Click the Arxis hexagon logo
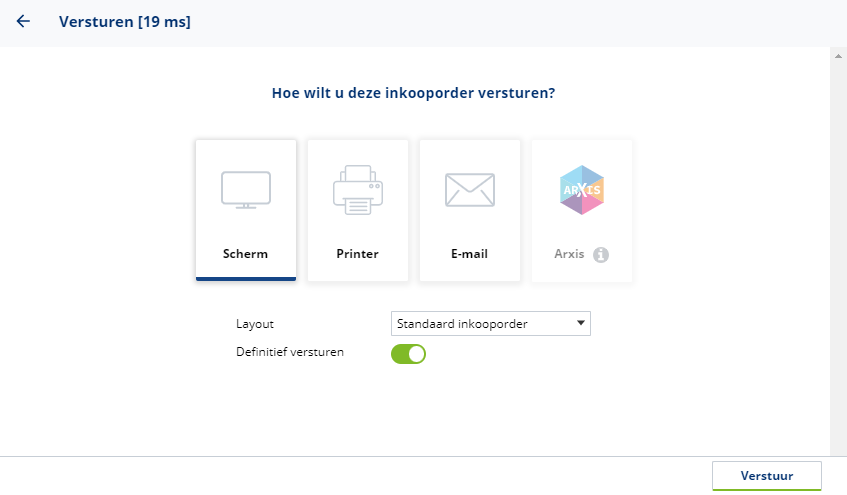 581,190
